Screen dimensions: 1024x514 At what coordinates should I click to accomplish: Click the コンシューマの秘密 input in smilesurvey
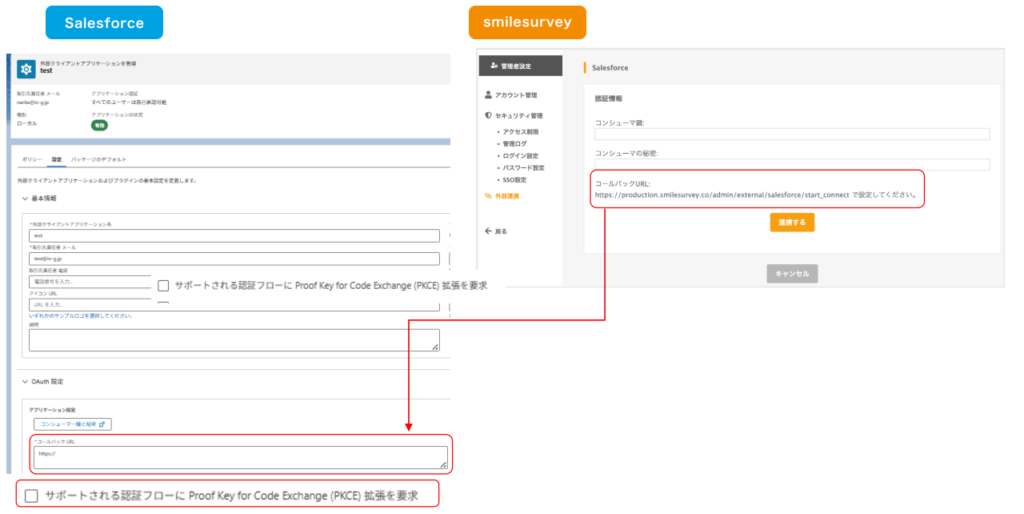click(792, 165)
